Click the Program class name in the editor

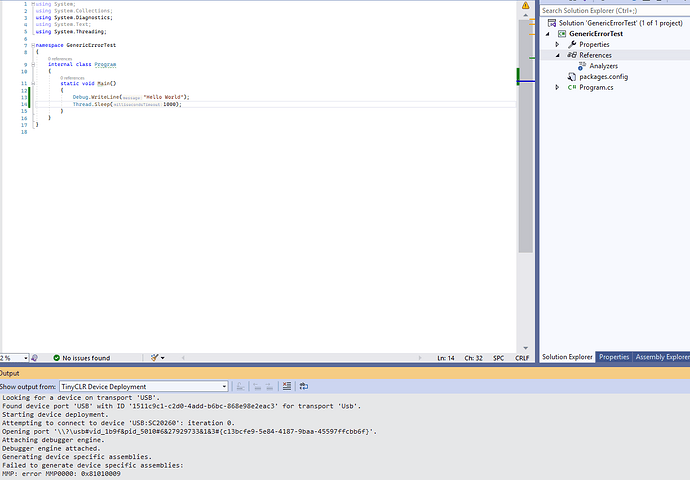(105, 64)
